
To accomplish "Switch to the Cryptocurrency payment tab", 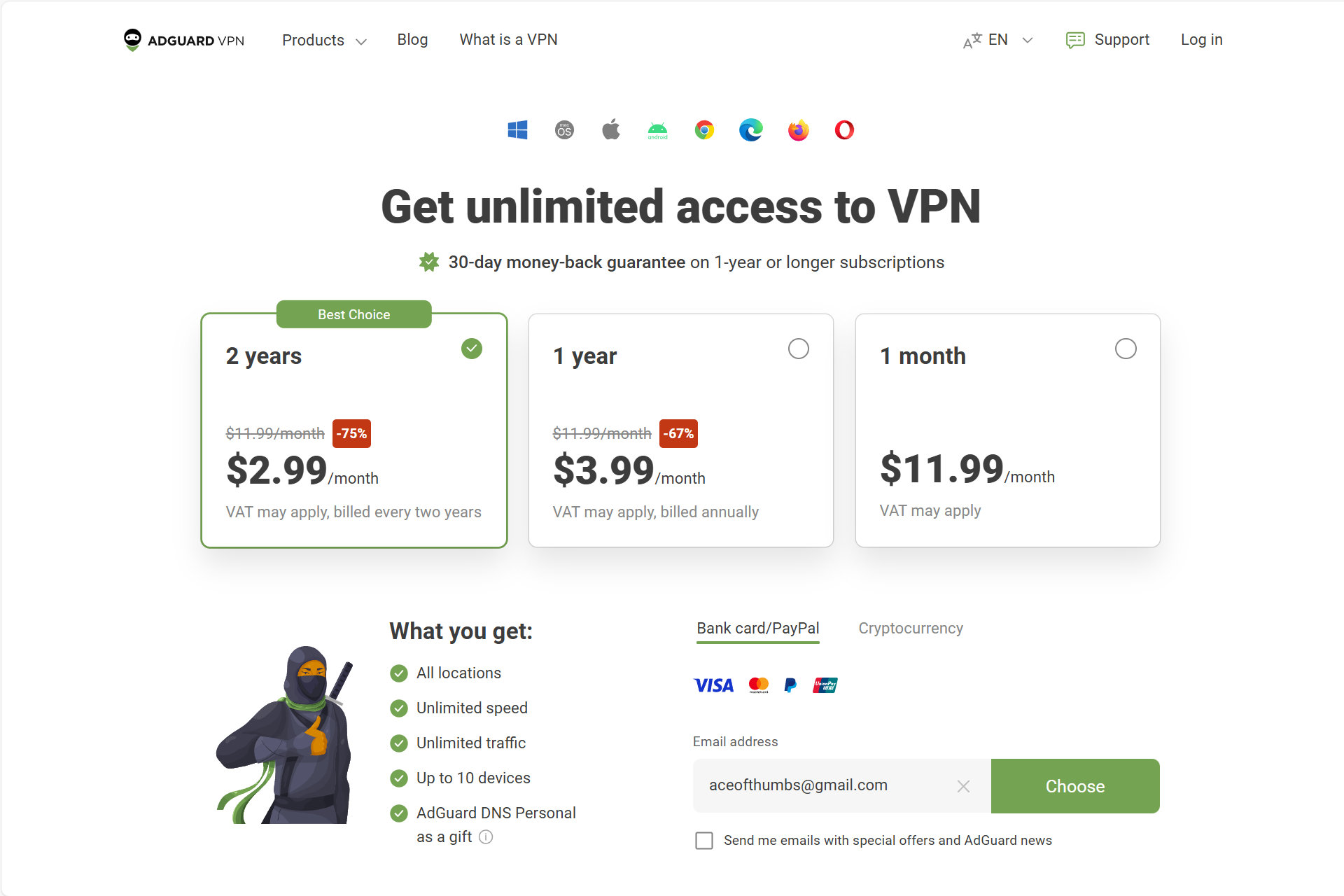I will click(x=910, y=628).
